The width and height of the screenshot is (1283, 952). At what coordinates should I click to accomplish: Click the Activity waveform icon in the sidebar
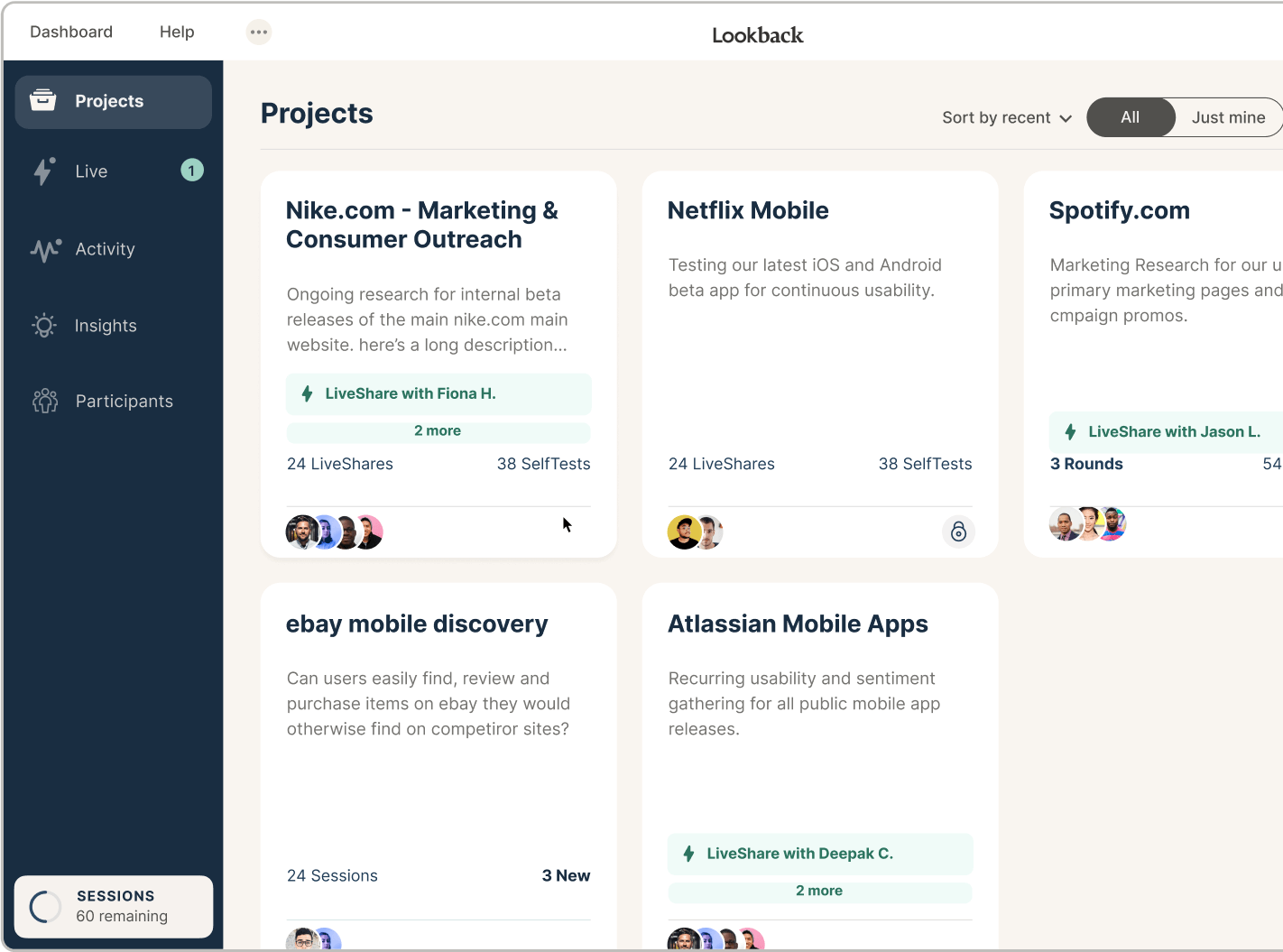coord(43,250)
